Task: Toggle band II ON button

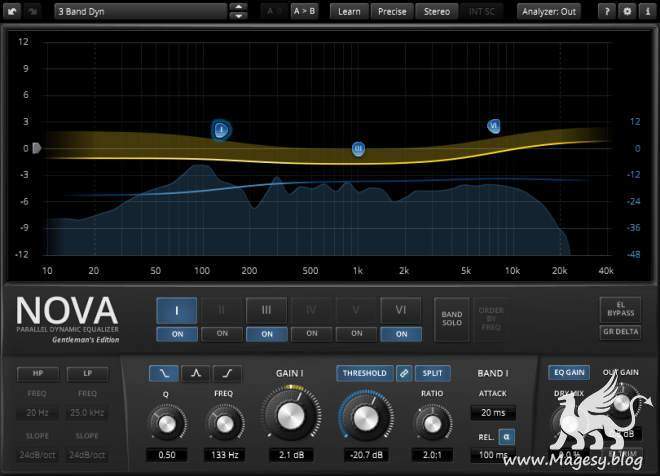Action: (x=222, y=333)
